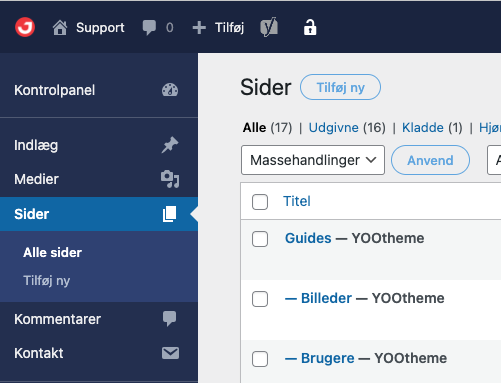Click the Tilføj ny button beside Sider heading
Screen dimensions: 501x383
tap(340, 87)
